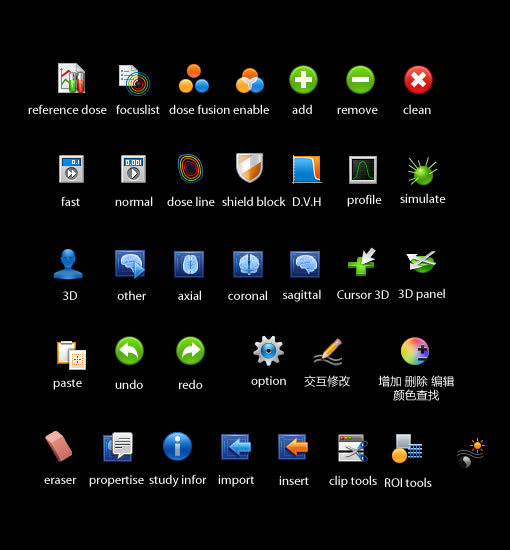Select the focuslist icon
Viewport: 510px width, 550px height.
pyautogui.click(x=134, y=80)
